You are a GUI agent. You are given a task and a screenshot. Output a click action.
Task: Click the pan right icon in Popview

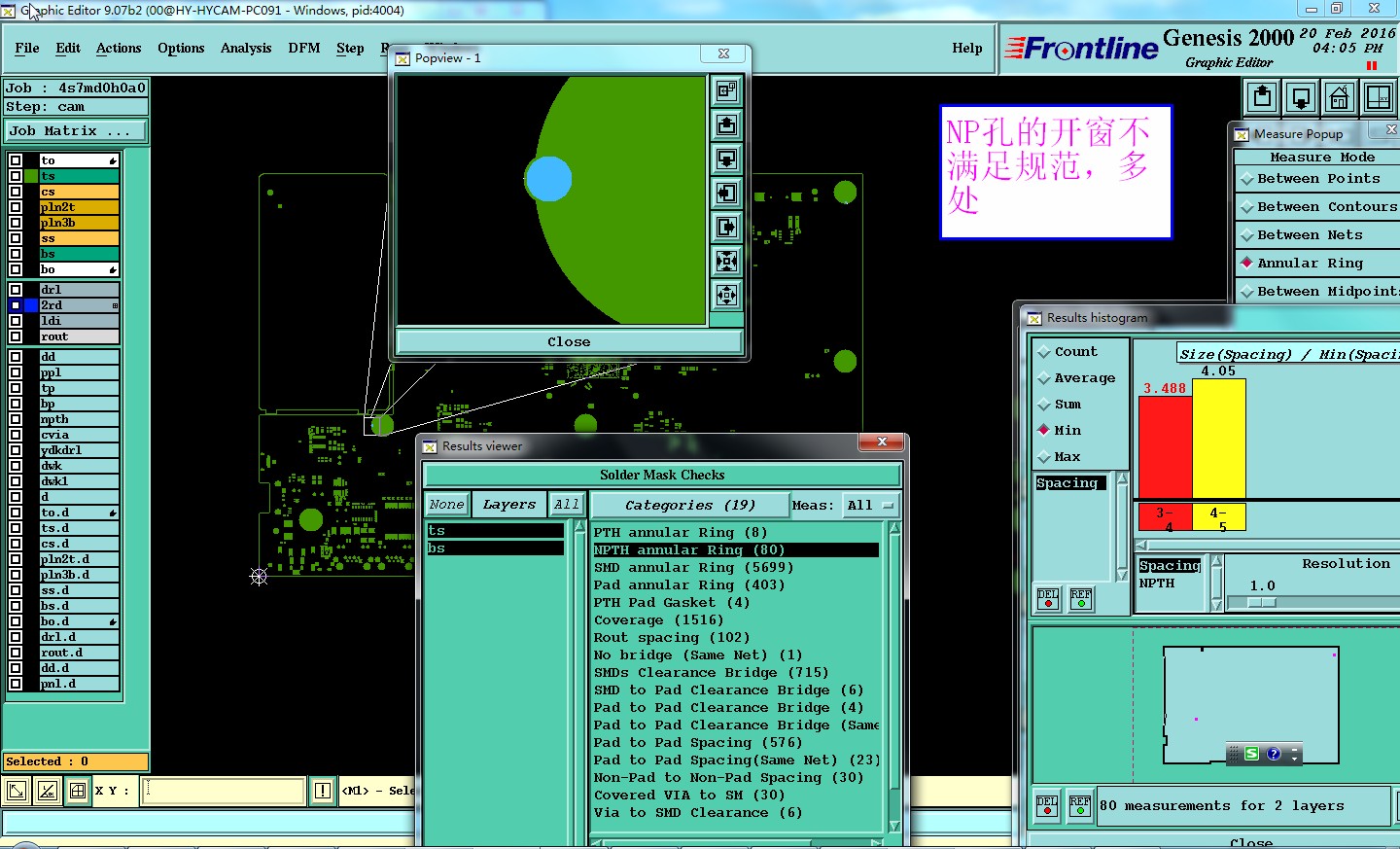[x=726, y=227]
